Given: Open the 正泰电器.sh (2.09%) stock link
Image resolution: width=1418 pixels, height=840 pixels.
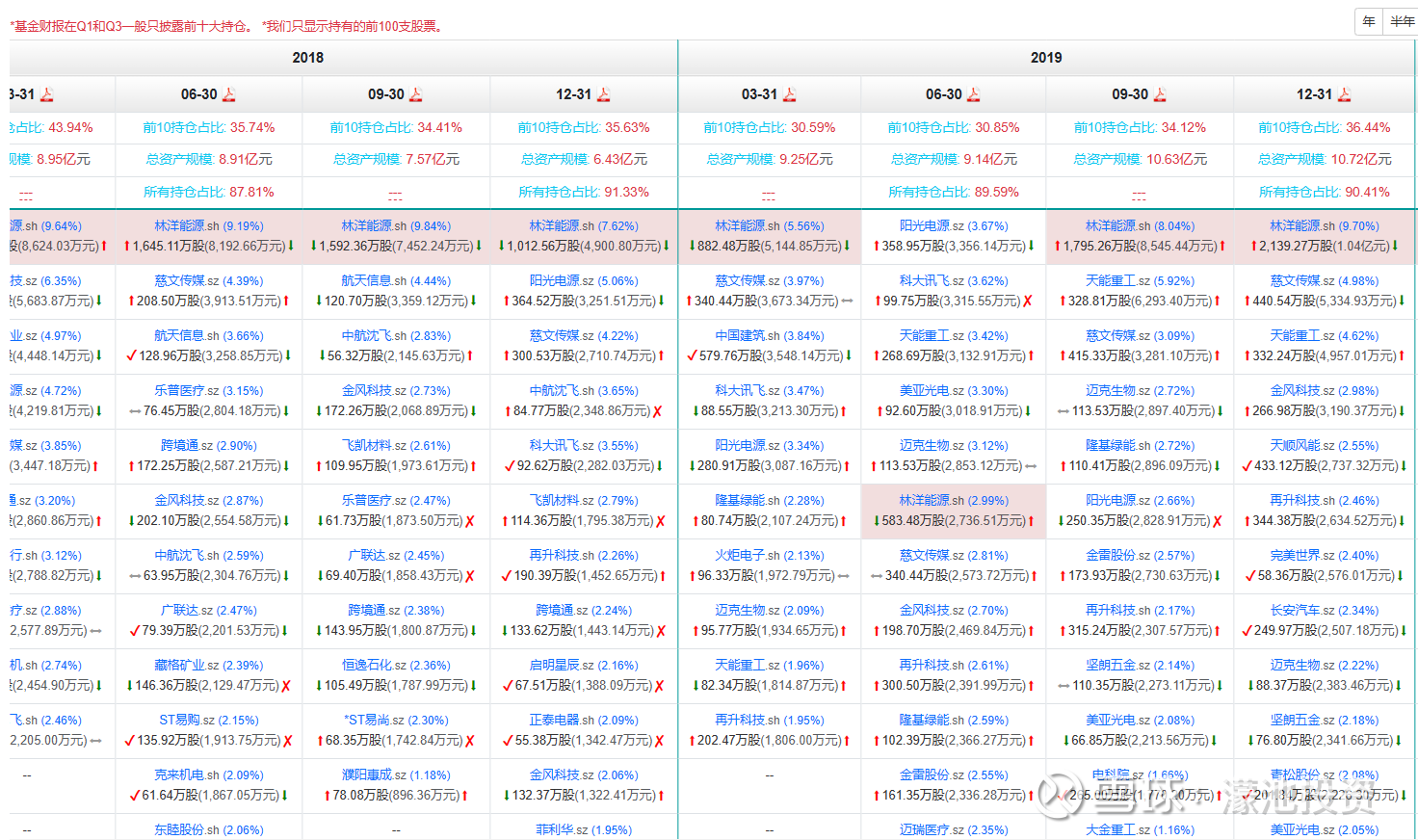Looking at the screenshot, I should (x=584, y=721).
